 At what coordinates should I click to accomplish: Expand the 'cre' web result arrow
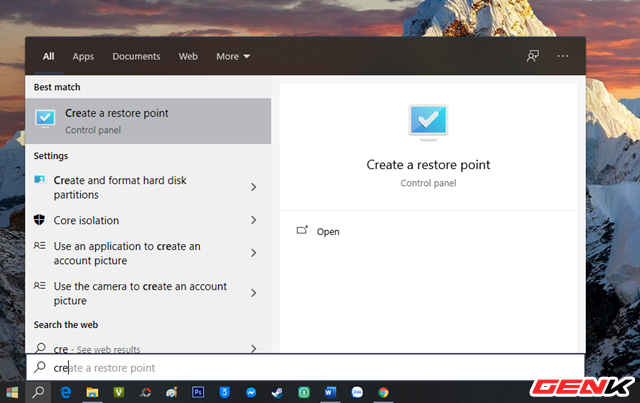point(253,348)
